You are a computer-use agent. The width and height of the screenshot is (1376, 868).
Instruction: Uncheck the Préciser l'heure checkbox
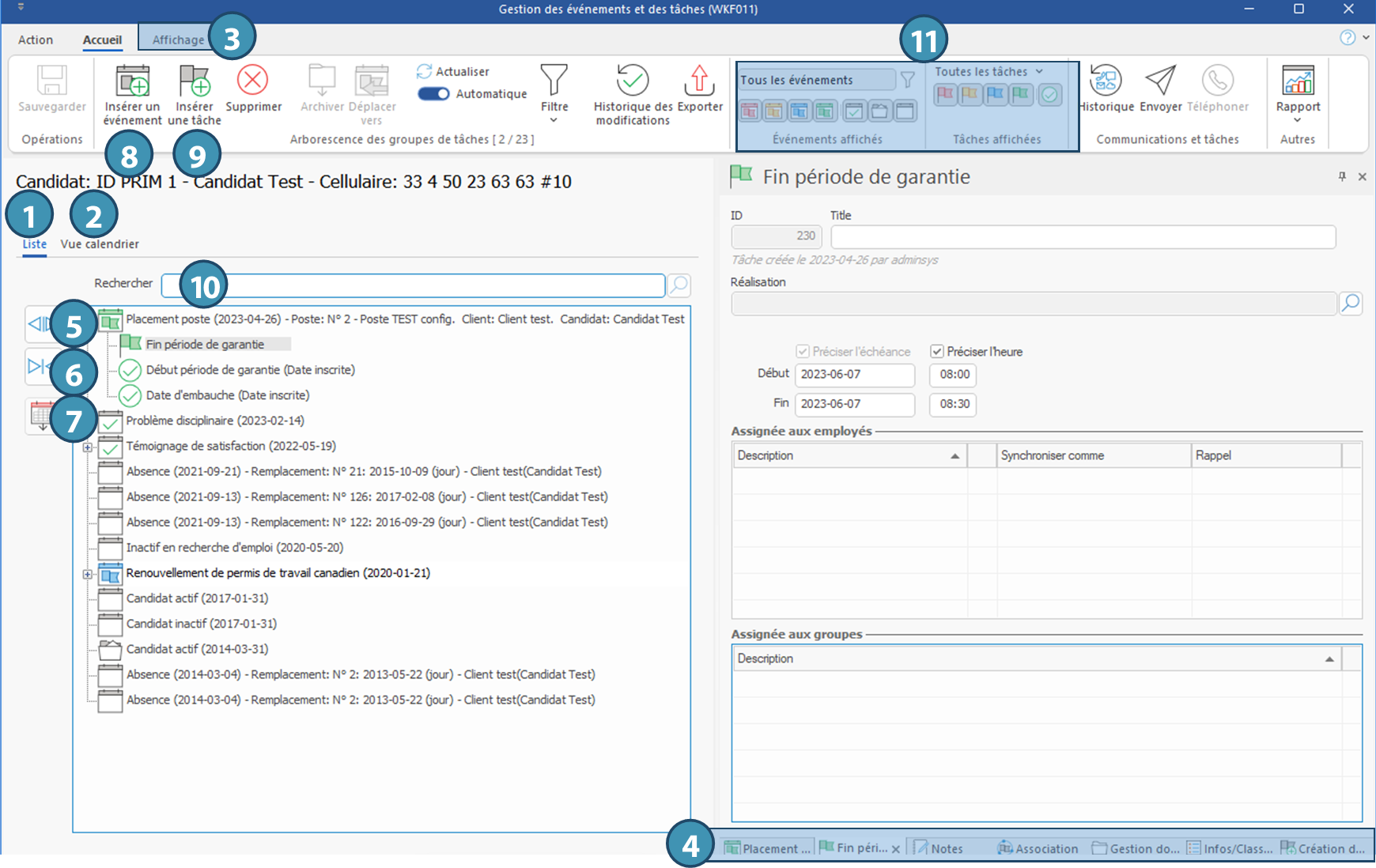(937, 352)
